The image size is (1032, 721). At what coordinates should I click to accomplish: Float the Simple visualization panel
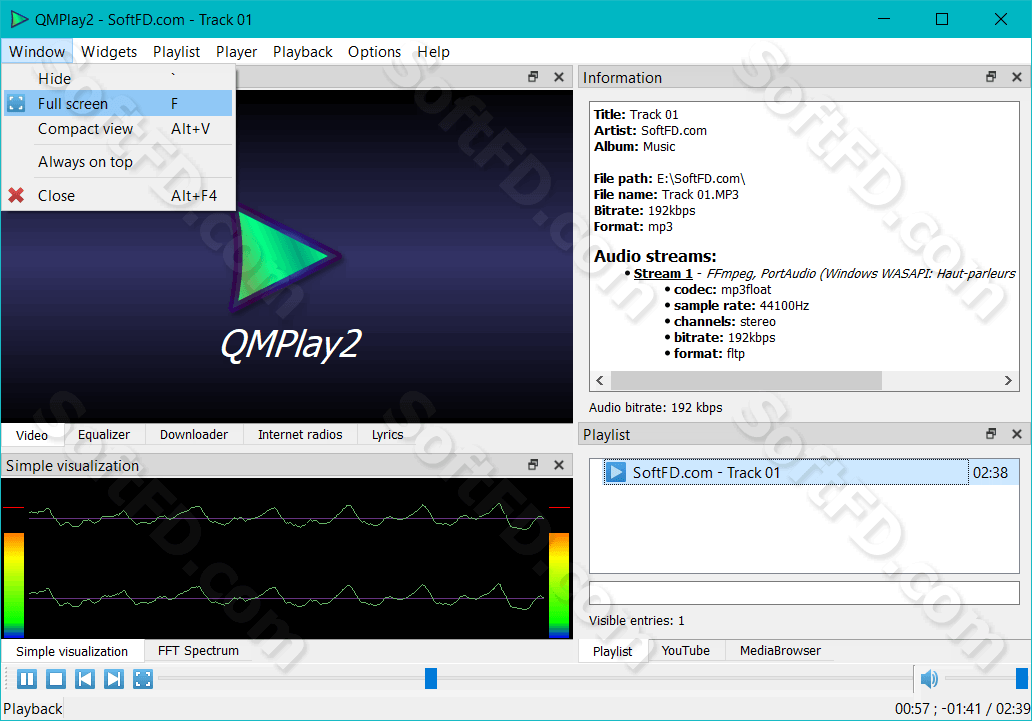point(533,465)
